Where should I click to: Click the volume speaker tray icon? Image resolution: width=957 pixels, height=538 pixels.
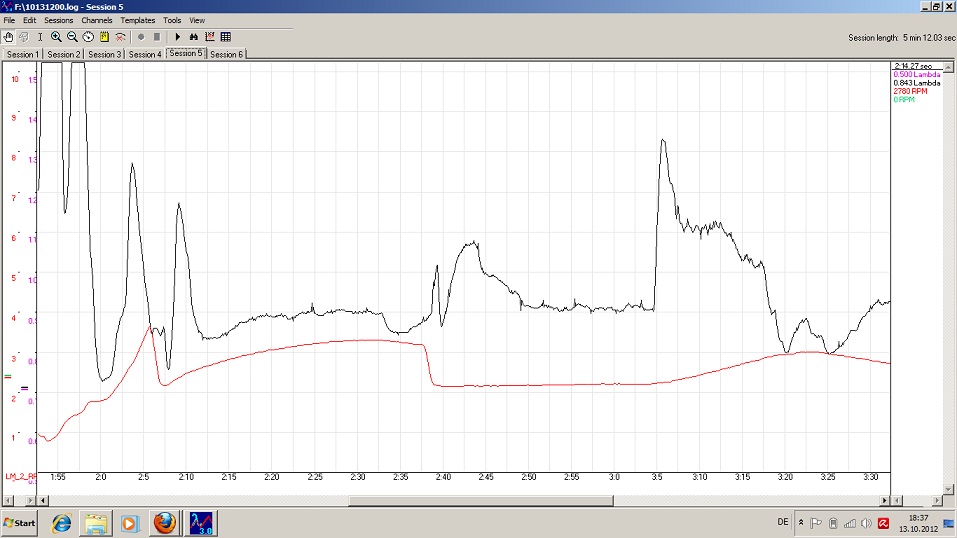867,523
